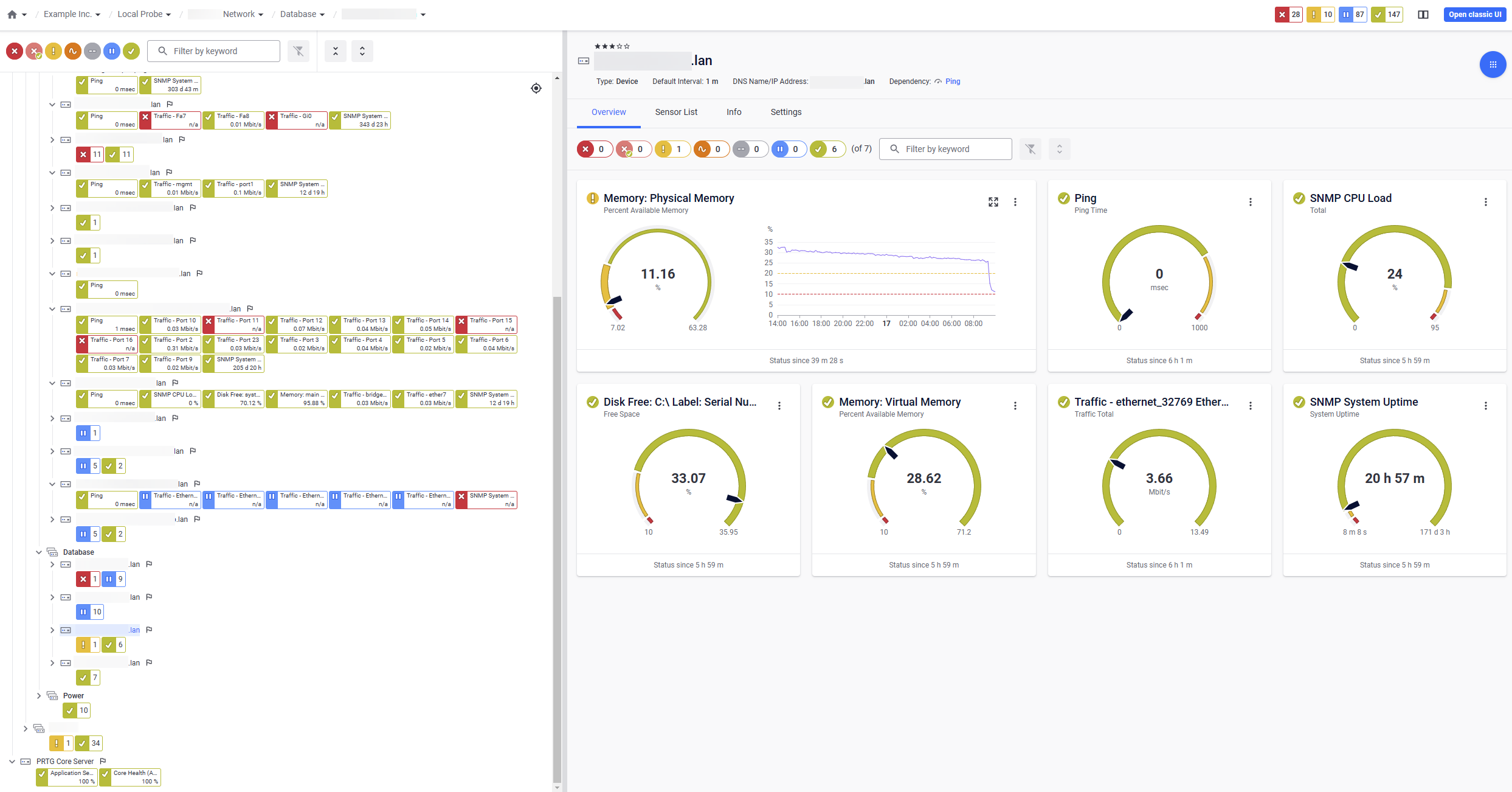Click the Open classic UI button
This screenshot has width=1512, height=792.
1475,15
